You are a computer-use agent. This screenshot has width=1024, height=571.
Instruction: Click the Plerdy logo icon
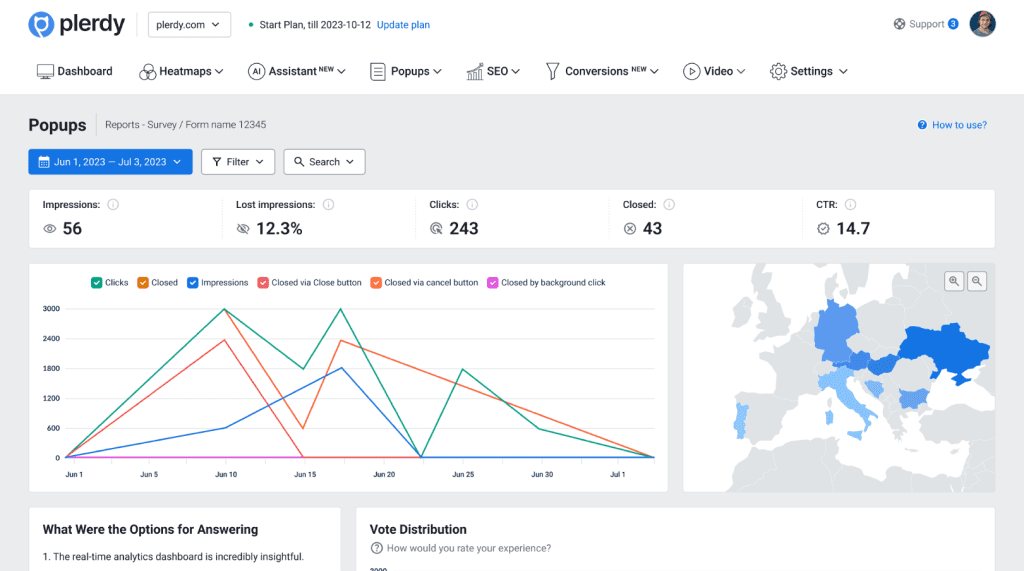(x=41, y=24)
